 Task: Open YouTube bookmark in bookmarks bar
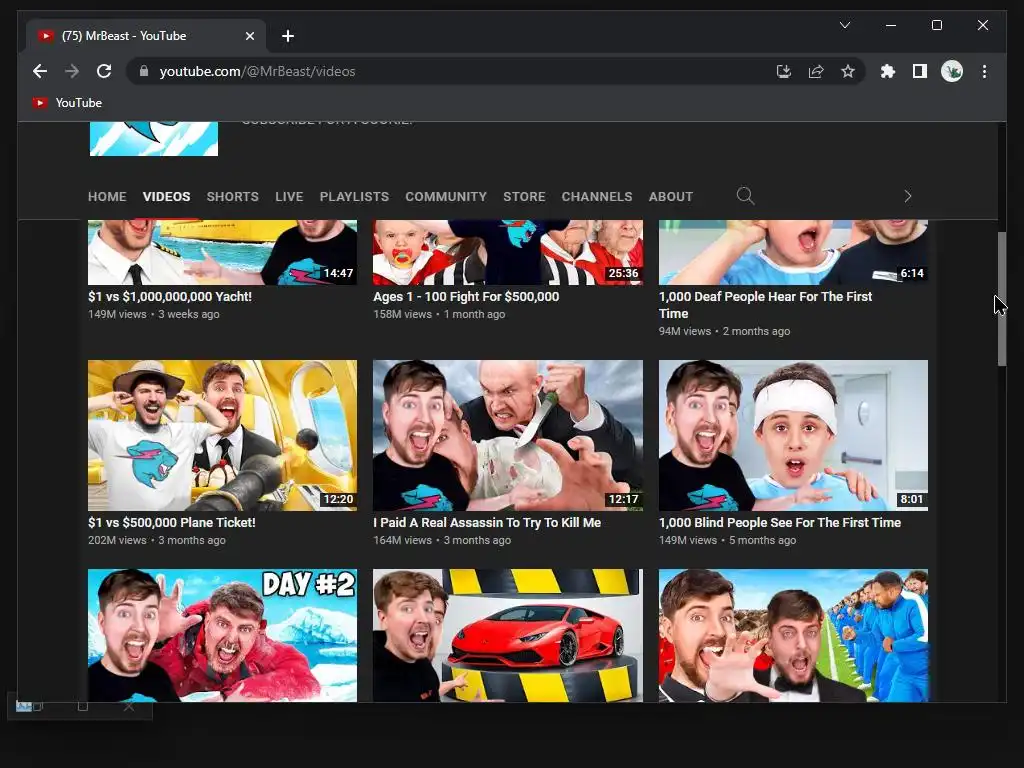[x=67, y=103]
